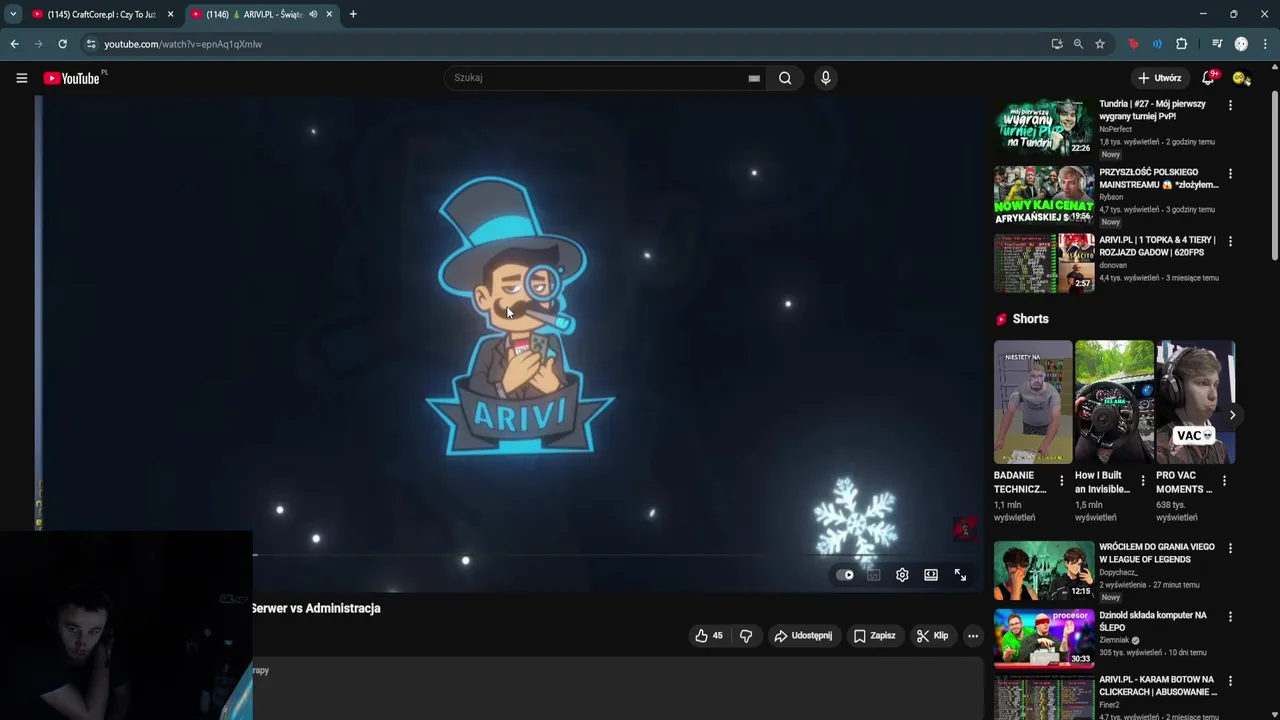Seek on the video progress bar
The width and height of the screenshot is (1280, 720).
[x=510, y=554]
